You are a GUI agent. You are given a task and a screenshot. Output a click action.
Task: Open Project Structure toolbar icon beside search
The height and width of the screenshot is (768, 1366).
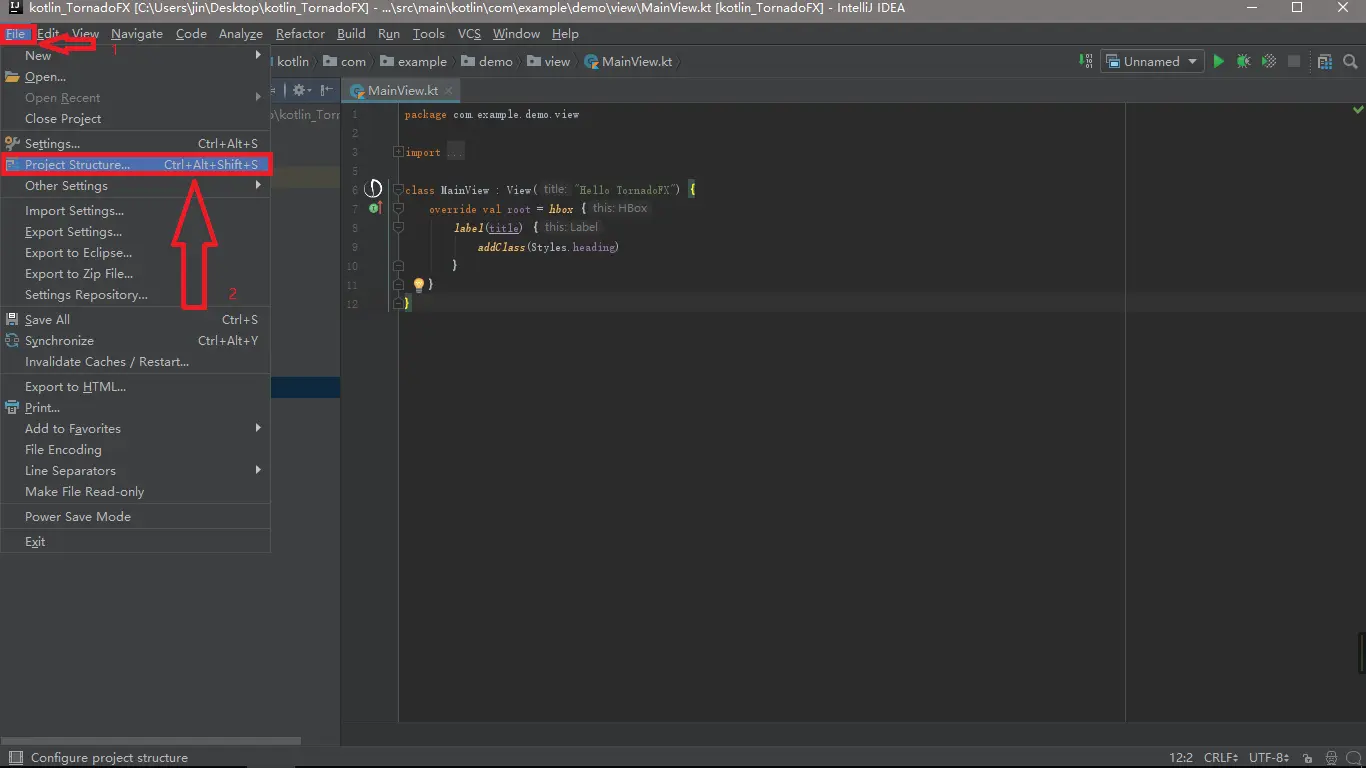pos(1325,61)
